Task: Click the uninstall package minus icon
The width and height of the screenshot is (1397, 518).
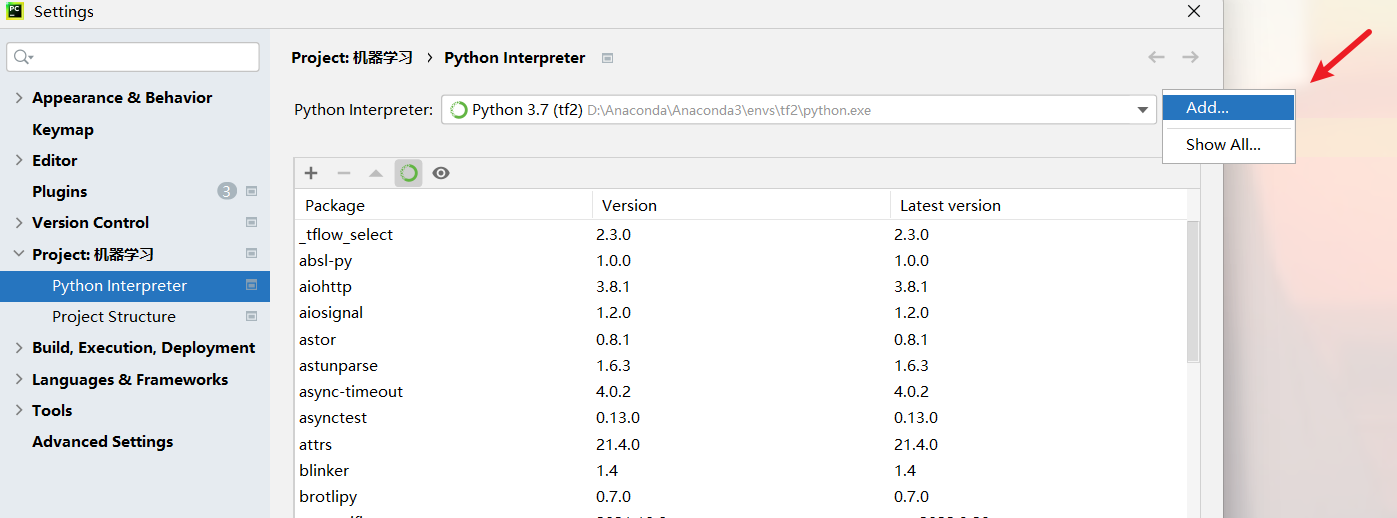Action: point(344,173)
